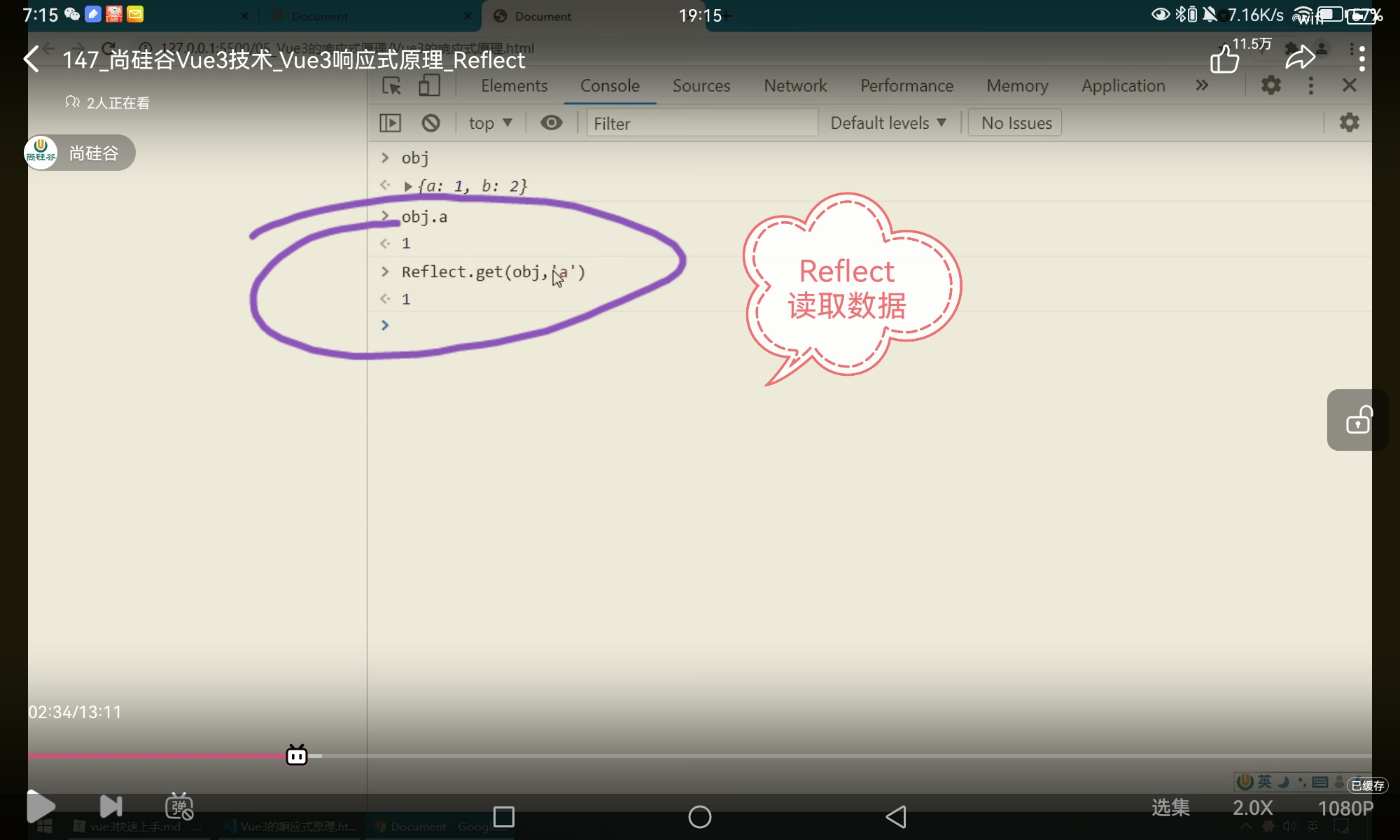Viewport: 1400px width, 840px height.
Task: Open the DevTools settings gear
Action: click(x=1270, y=85)
